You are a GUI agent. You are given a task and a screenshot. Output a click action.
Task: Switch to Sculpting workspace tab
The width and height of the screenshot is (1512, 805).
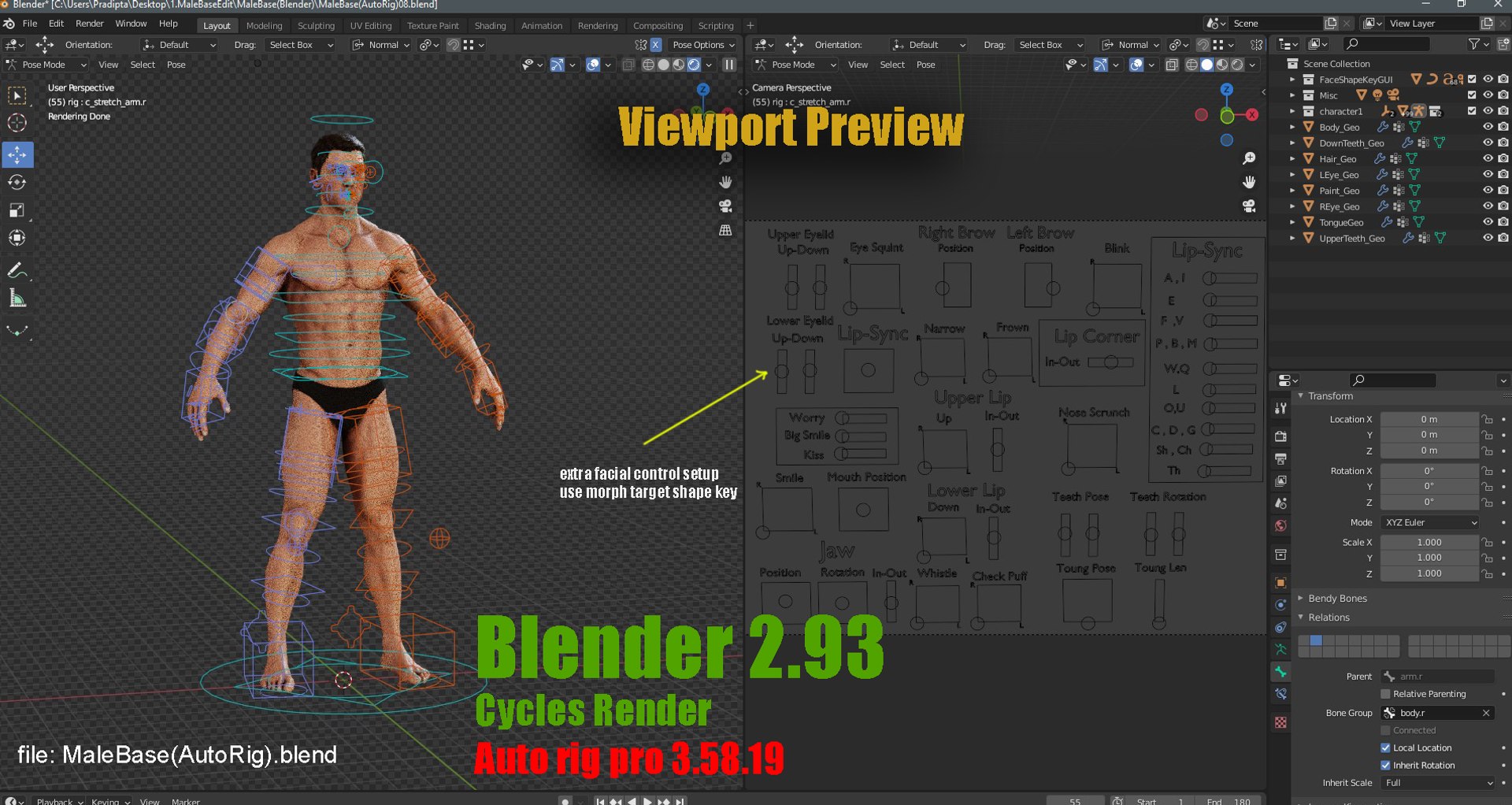coord(316,25)
